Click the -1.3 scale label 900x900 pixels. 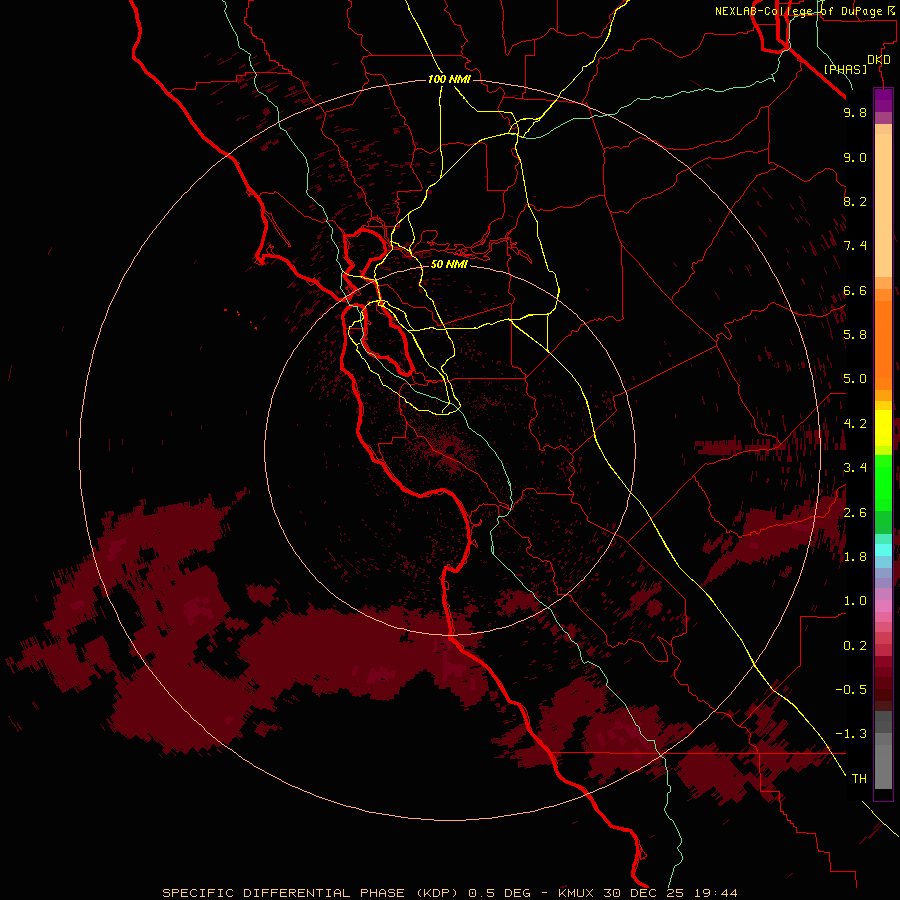click(851, 734)
